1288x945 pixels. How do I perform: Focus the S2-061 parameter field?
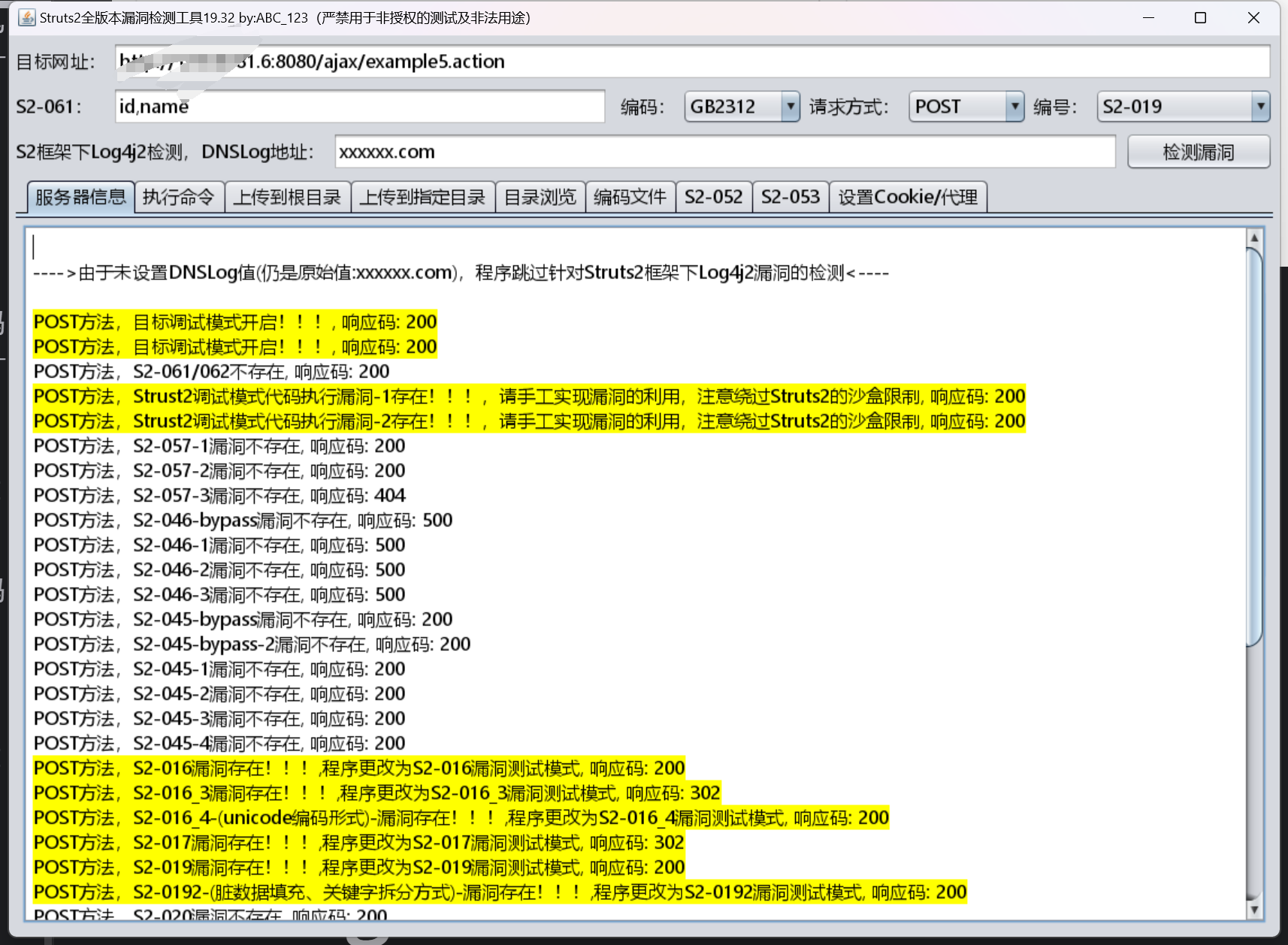[359, 107]
